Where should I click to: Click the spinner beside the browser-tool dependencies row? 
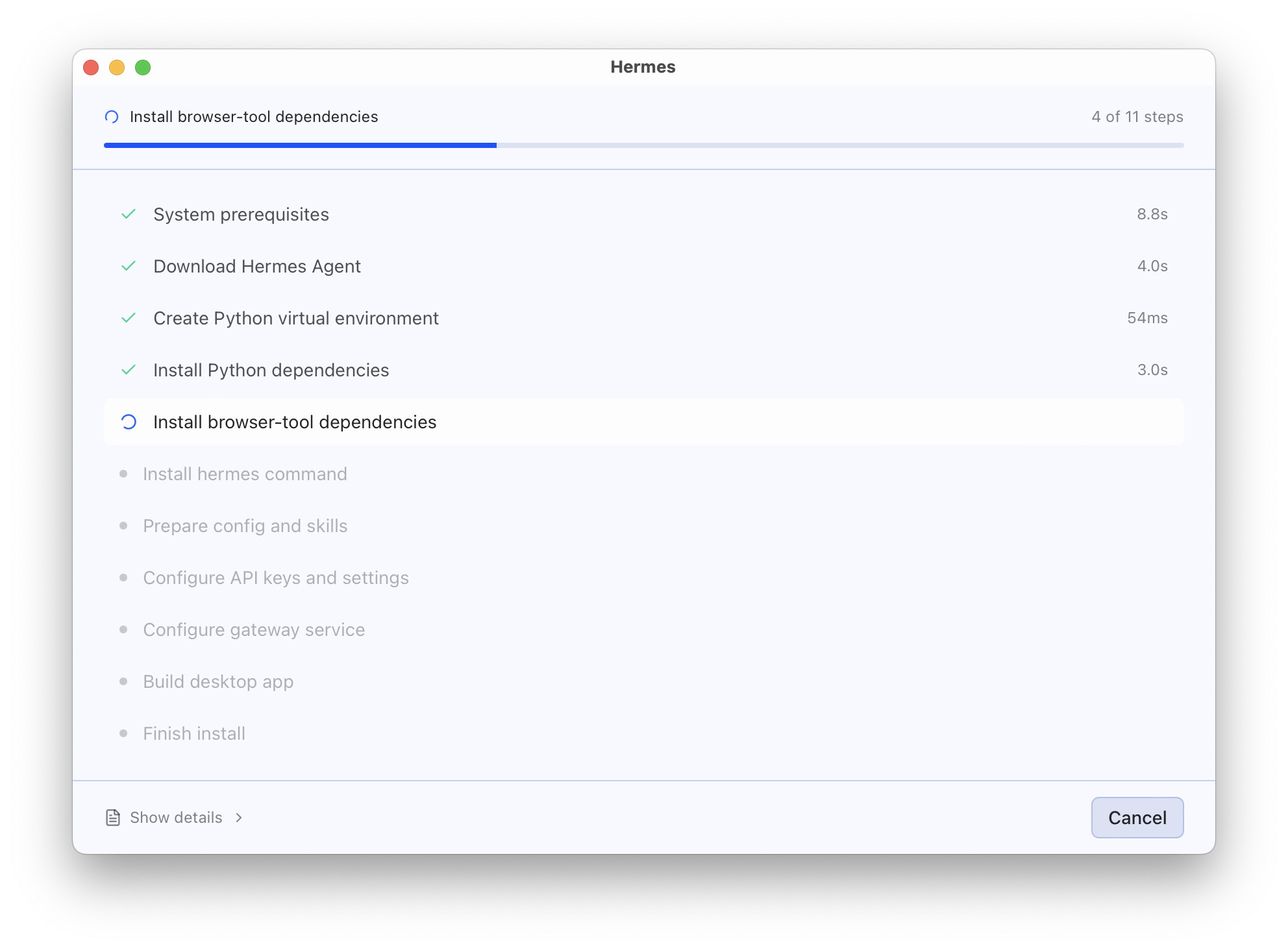click(129, 422)
